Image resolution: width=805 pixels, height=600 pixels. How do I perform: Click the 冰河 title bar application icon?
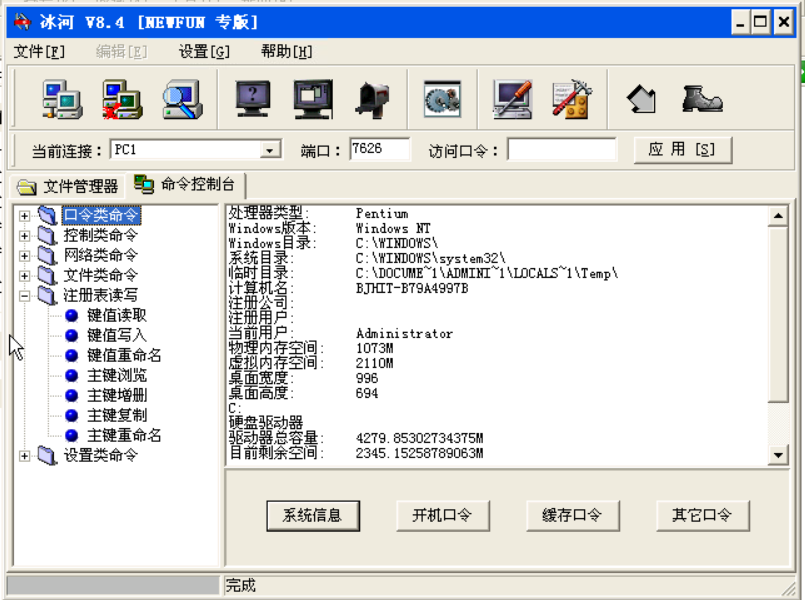23,22
